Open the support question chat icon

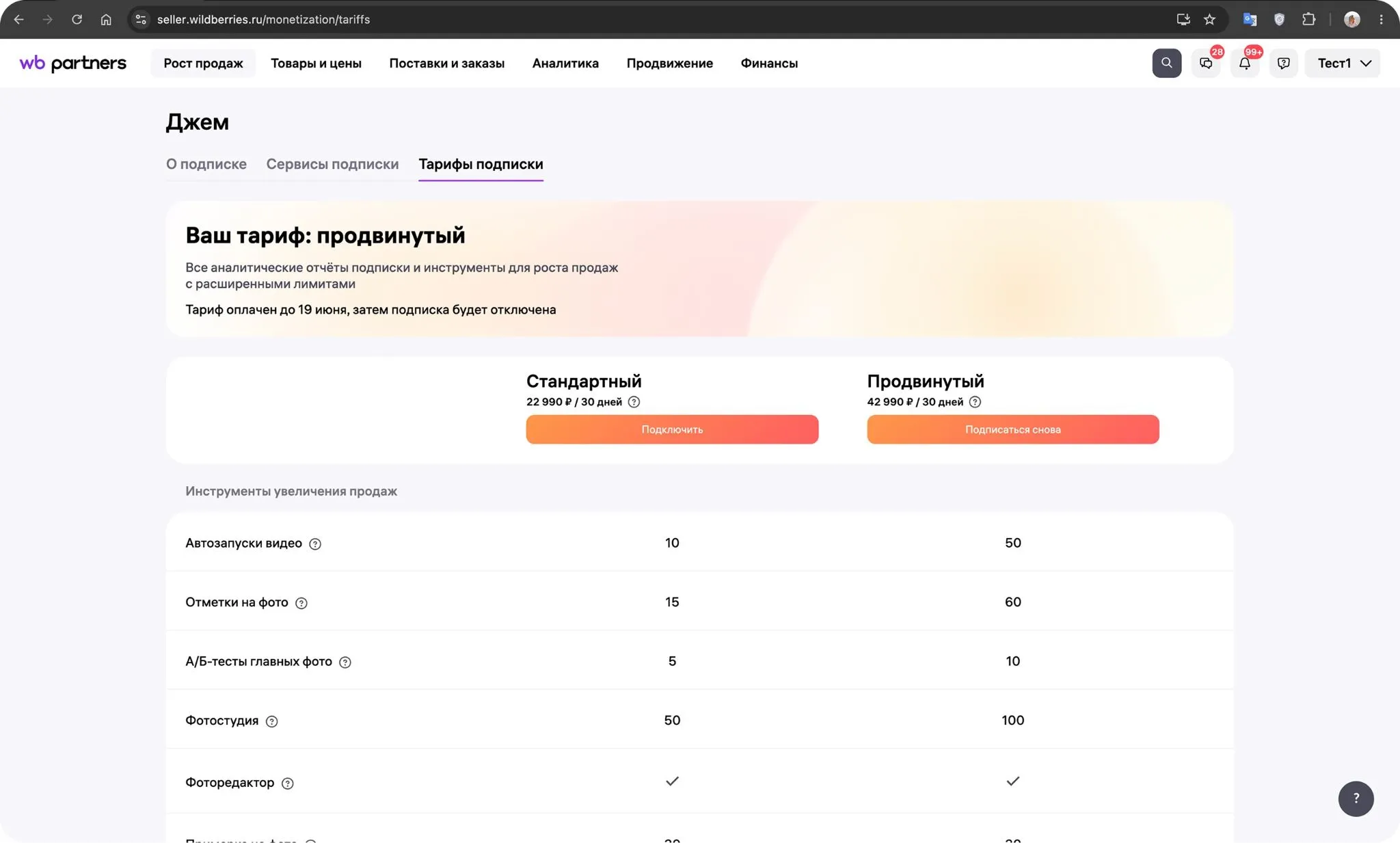[x=1283, y=63]
